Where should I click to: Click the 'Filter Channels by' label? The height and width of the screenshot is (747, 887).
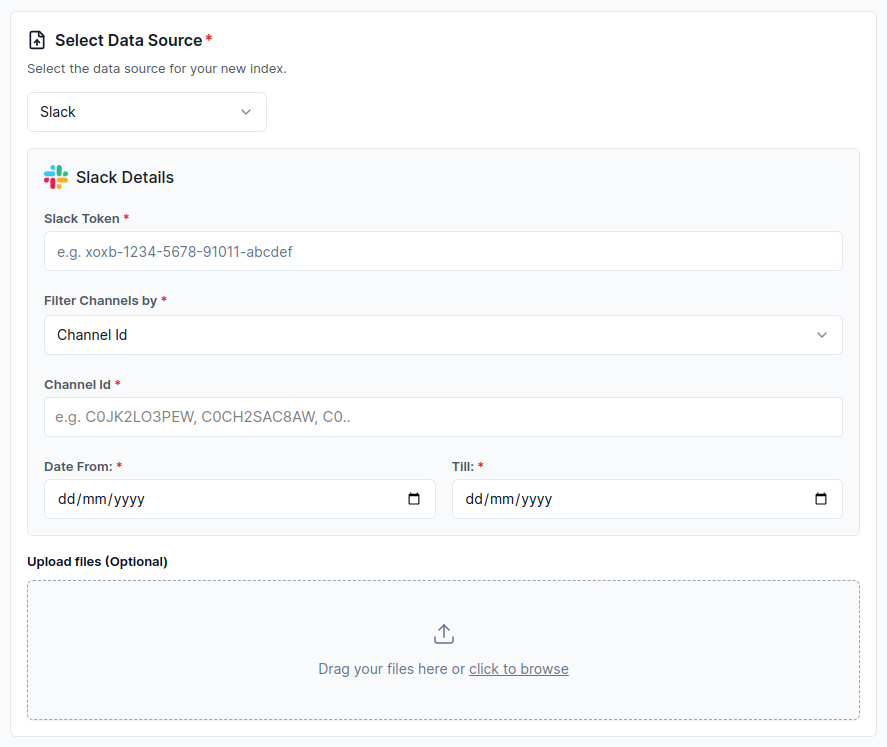click(101, 301)
